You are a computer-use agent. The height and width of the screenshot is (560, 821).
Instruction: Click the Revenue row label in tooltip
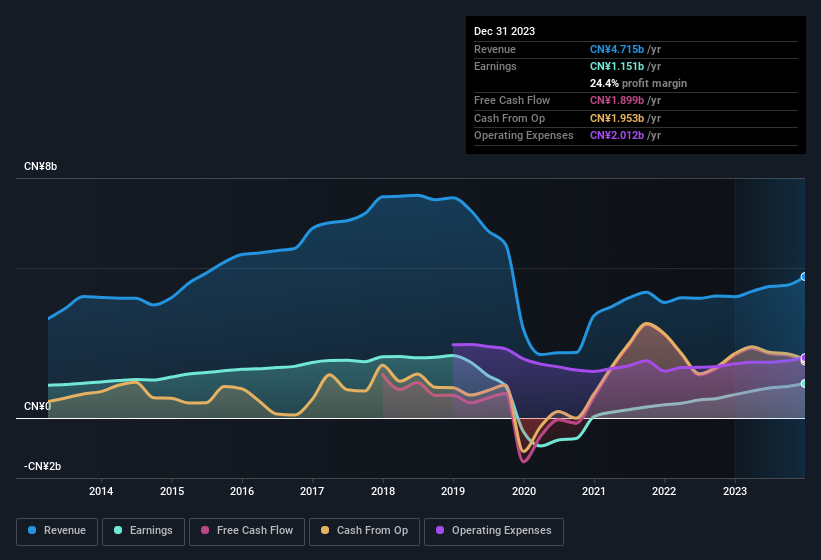pos(495,49)
